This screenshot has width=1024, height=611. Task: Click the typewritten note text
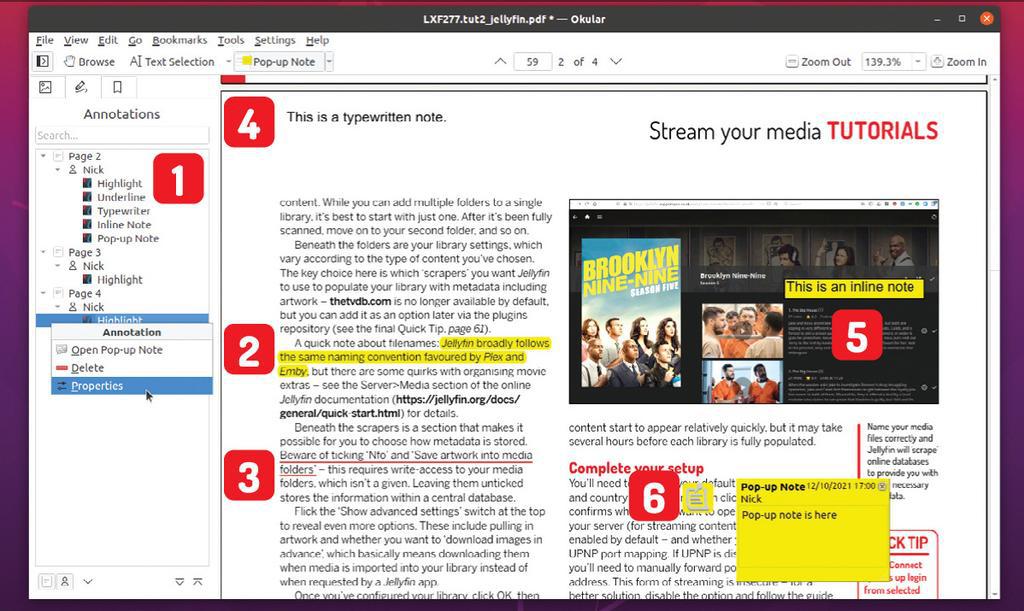click(x=366, y=118)
